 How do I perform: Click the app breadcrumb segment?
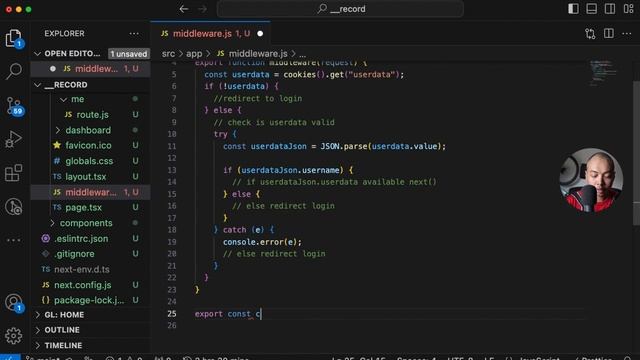point(194,53)
